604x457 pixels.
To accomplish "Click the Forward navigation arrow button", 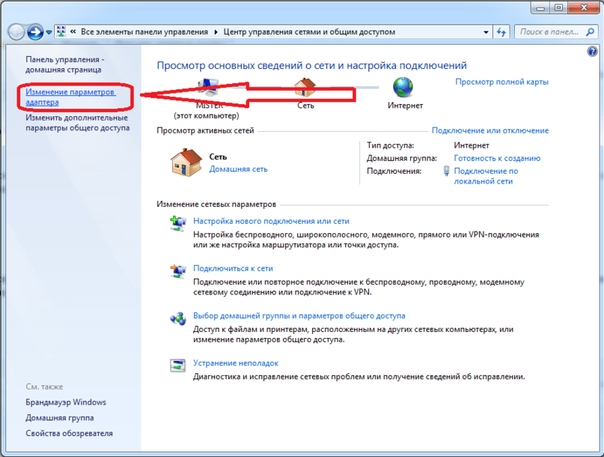I will coord(35,32).
